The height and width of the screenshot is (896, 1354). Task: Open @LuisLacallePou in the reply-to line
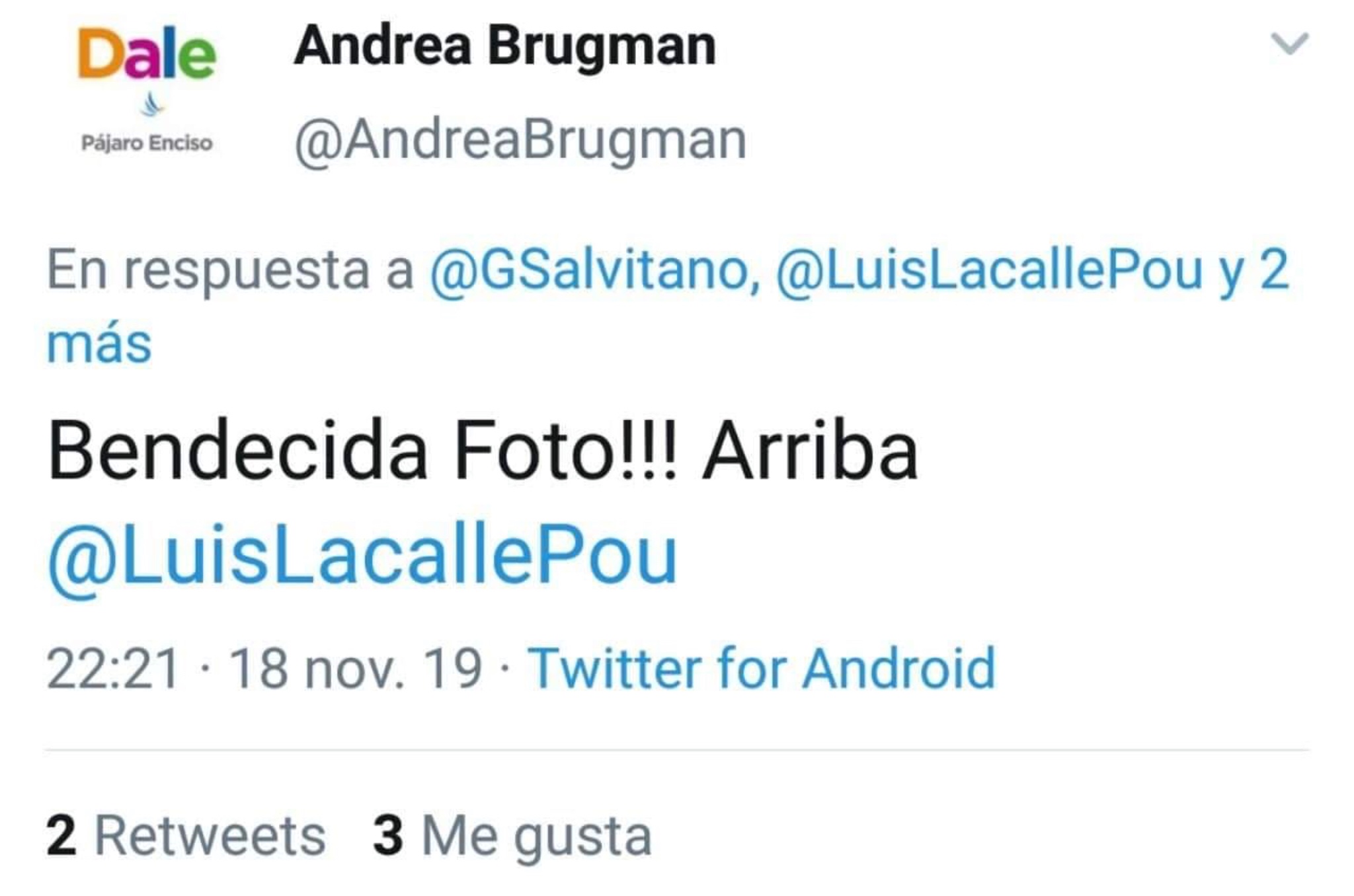pos(989,270)
